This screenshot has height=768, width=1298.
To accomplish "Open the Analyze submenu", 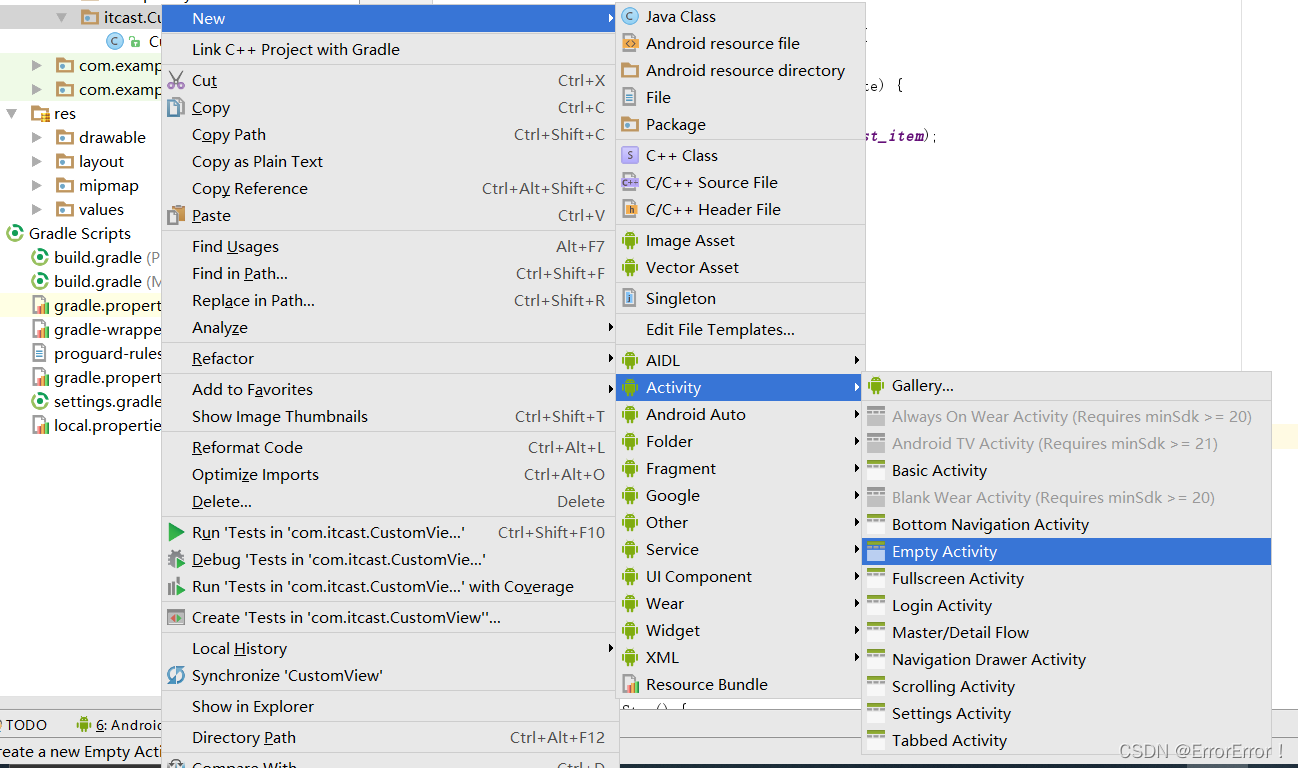I will [x=390, y=327].
